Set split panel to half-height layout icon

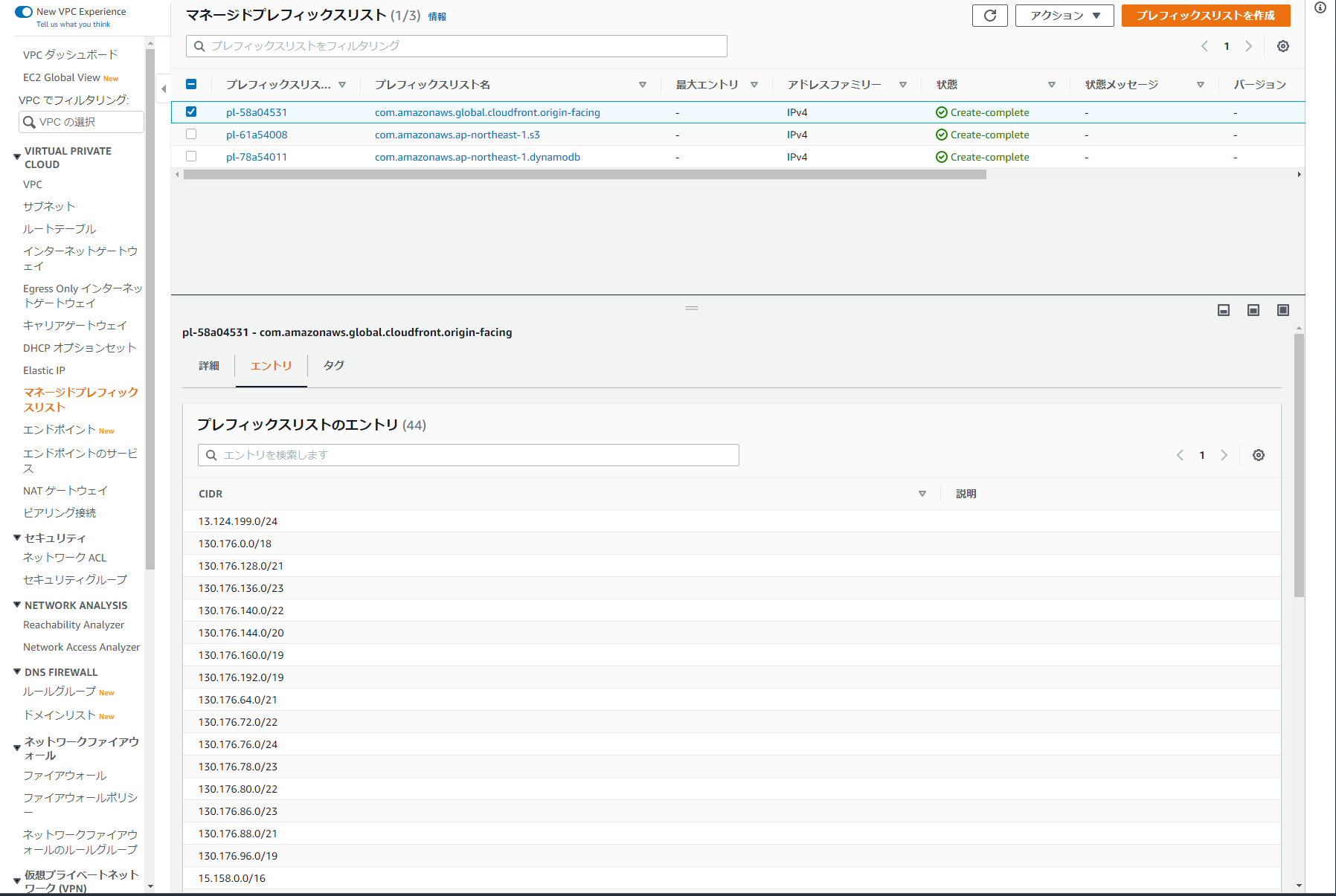(x=1253, y=310)
